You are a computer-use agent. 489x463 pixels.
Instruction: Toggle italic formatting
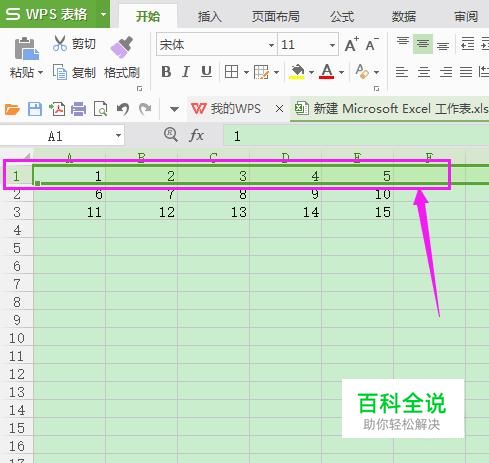[x=186, y=72]
